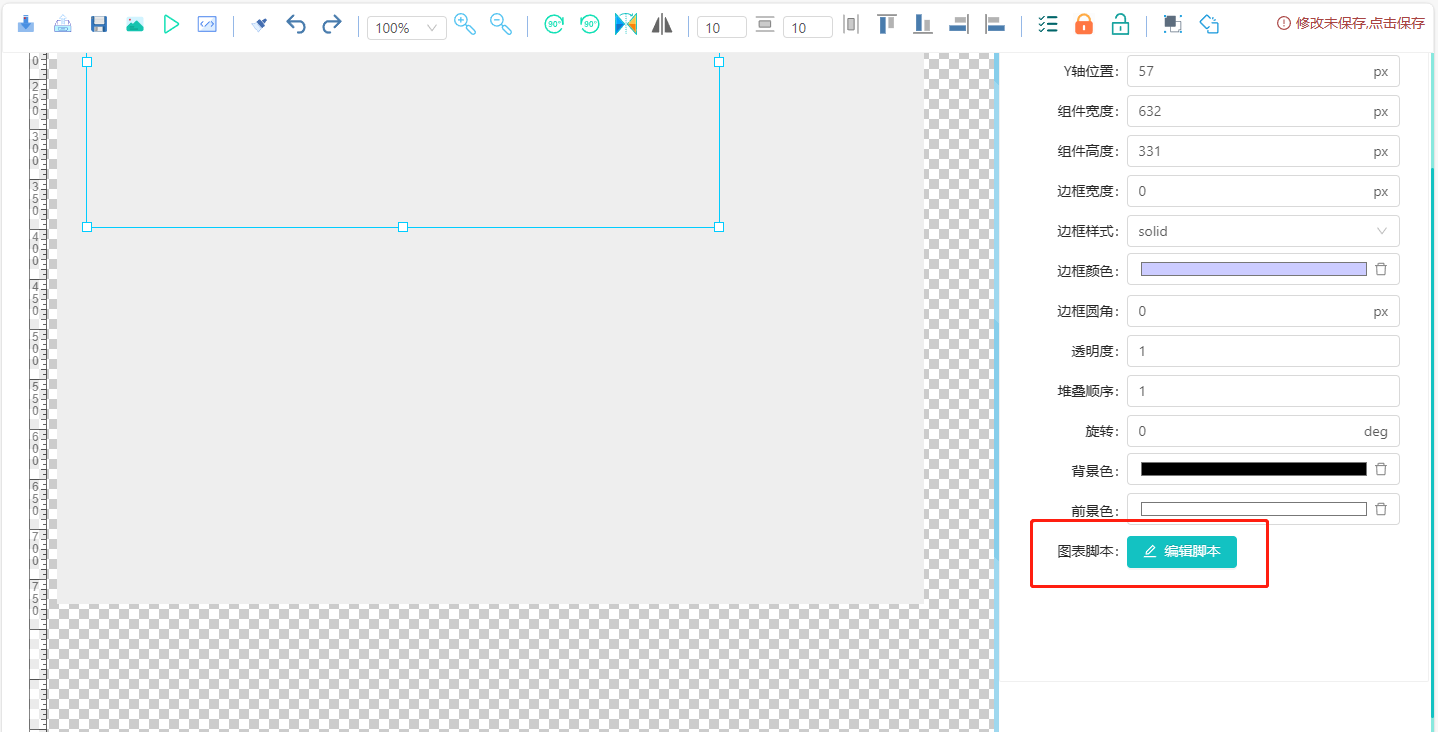Clear 背景色 with its trash icon
Screen dimensions: 1438x732
pyautogui.click(x=1381, y=469)
